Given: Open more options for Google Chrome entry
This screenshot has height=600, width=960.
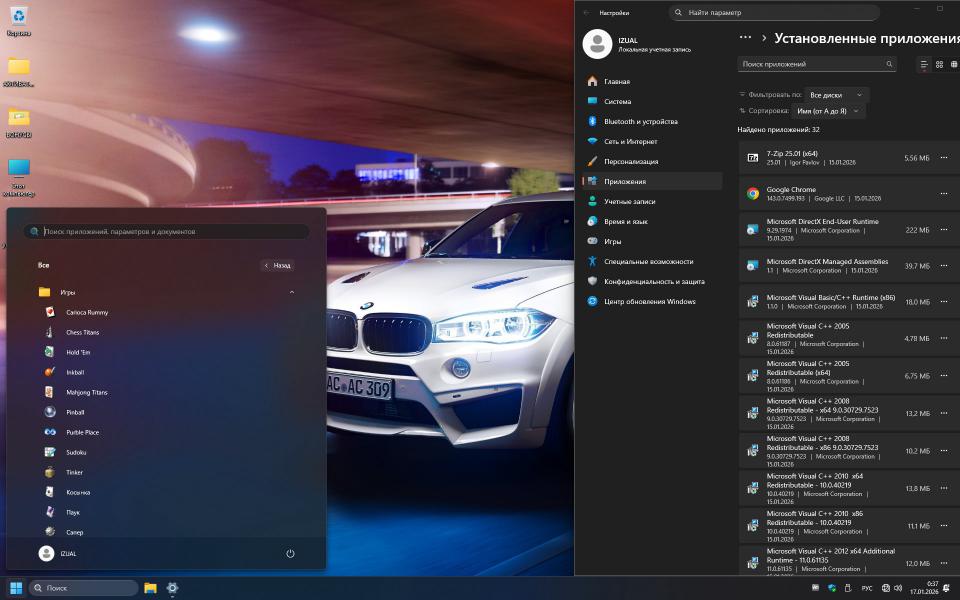Looking at the screenshot, I should point(943,194).
